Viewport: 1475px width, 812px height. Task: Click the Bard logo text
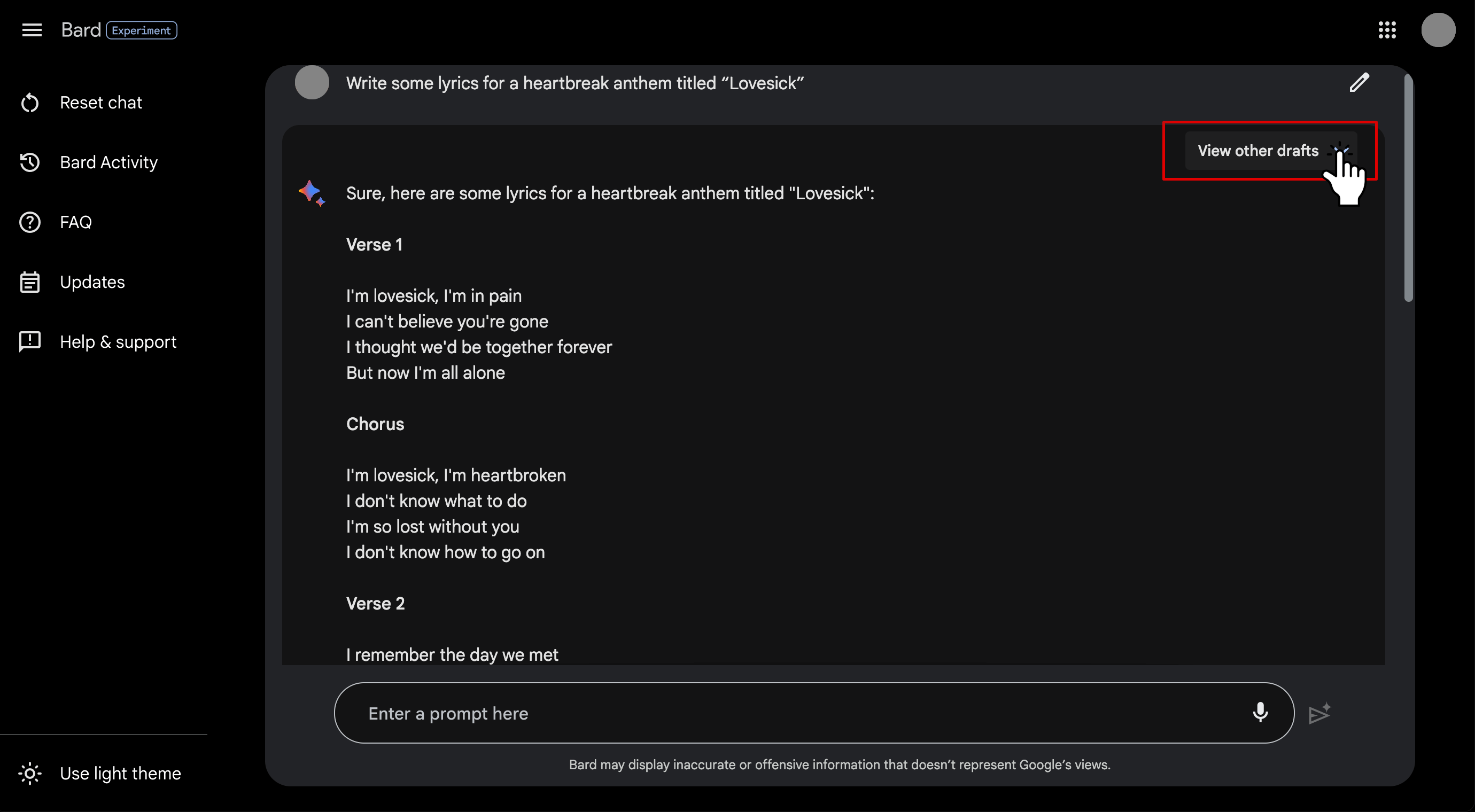(81, 30)
